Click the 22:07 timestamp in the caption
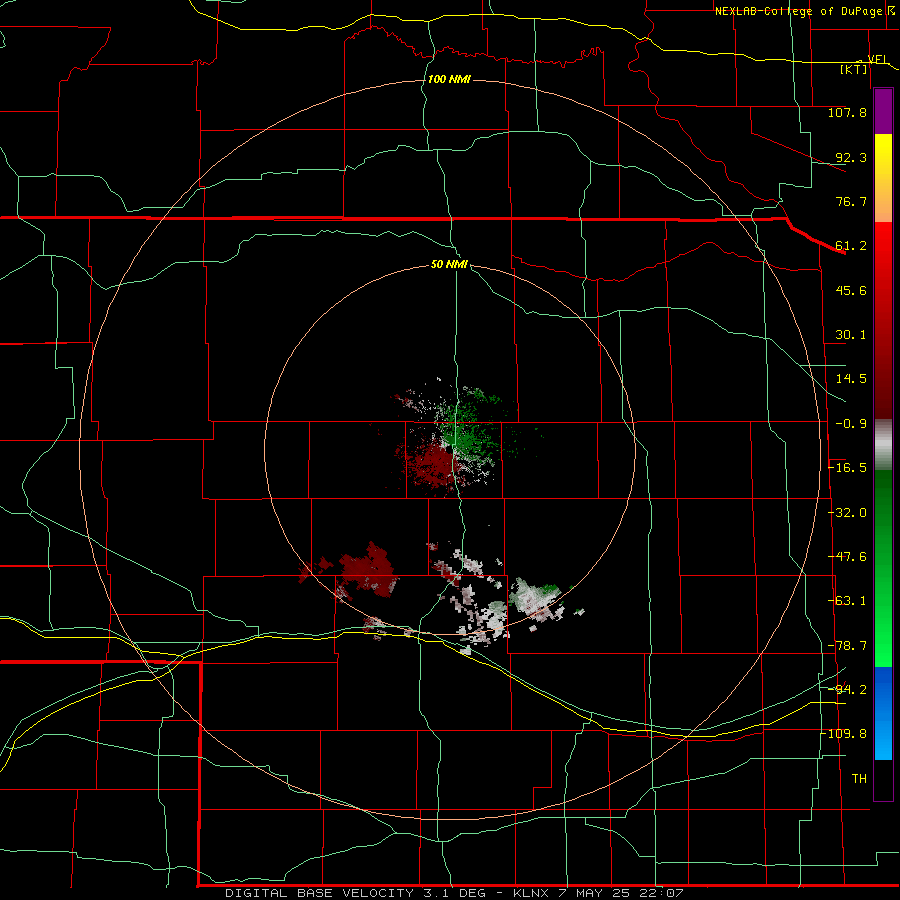900x900 pixels. click(662, 893)
